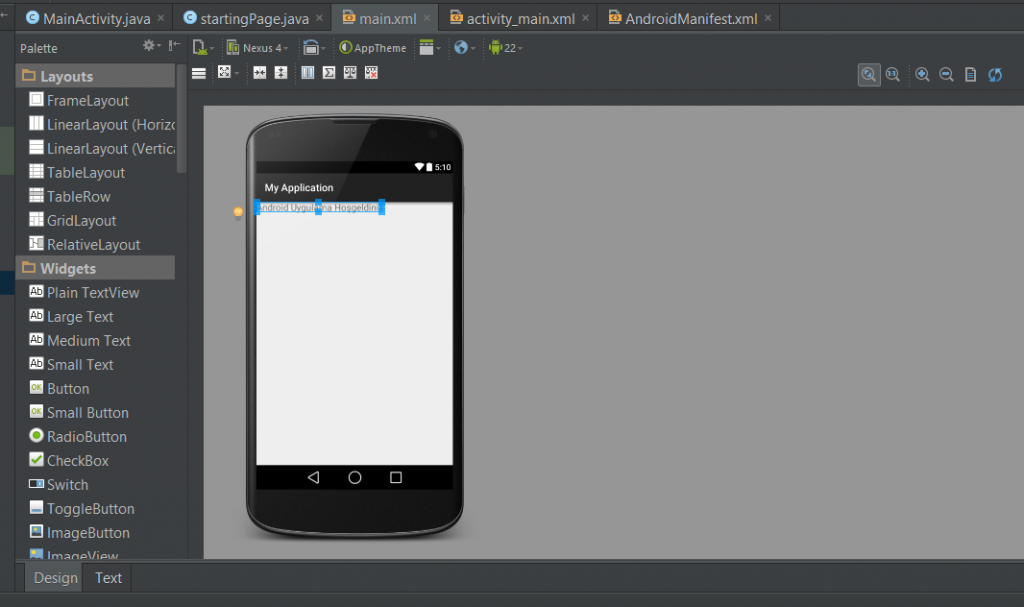Zoom in on the layout preview
This screenshot has width=1024, height=607.
pyautogui.click(x=922, y=74)
